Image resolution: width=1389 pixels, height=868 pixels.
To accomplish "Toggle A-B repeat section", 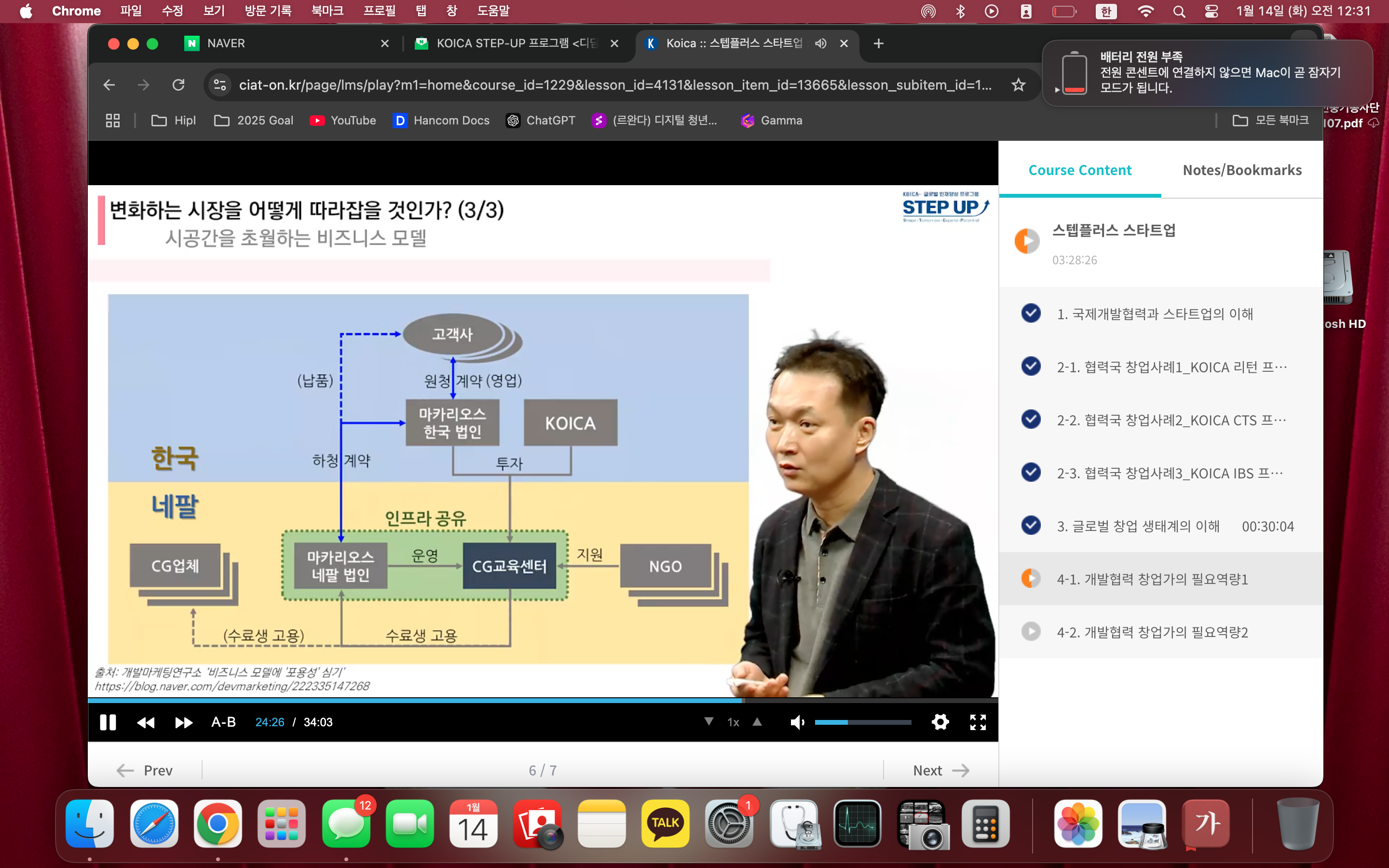I will pos(223,722).
